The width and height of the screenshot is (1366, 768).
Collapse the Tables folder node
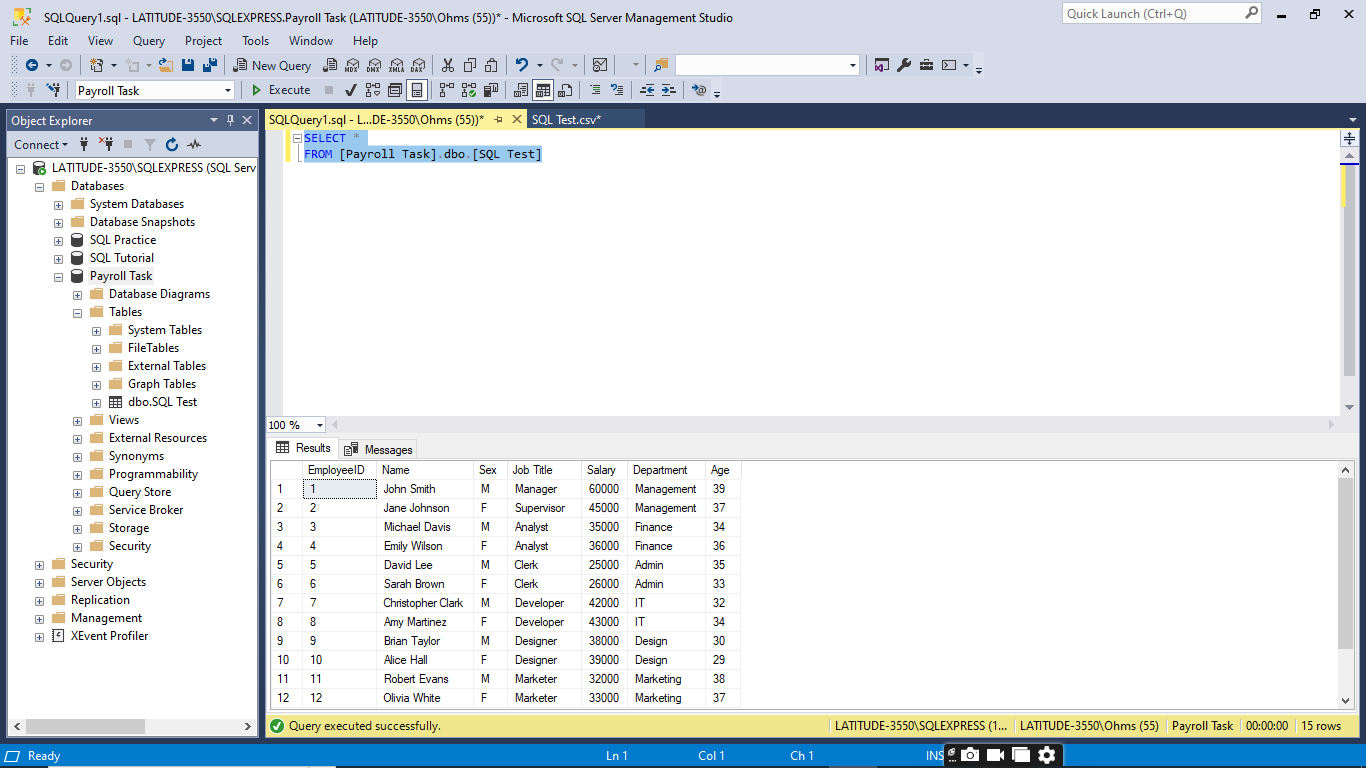pyautogui.click(x=77, y=312)
